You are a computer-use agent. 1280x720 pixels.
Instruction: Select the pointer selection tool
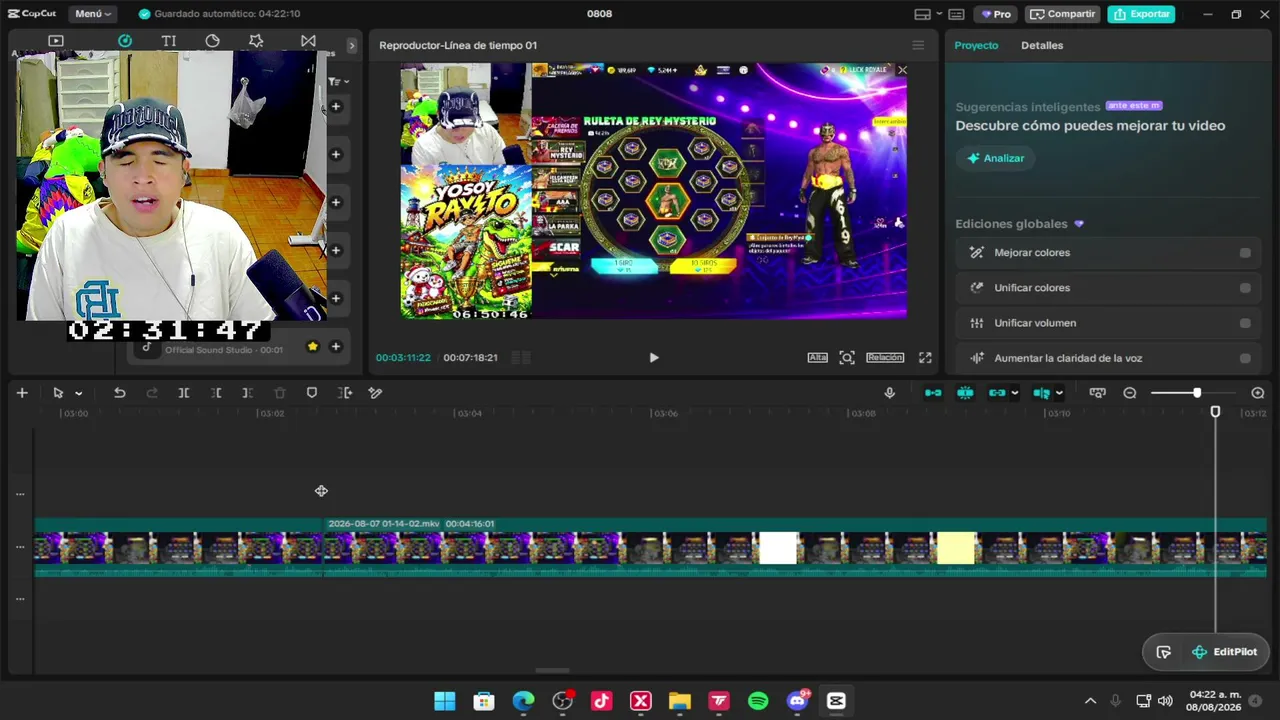pyautogui.click(x=58, y=393)
